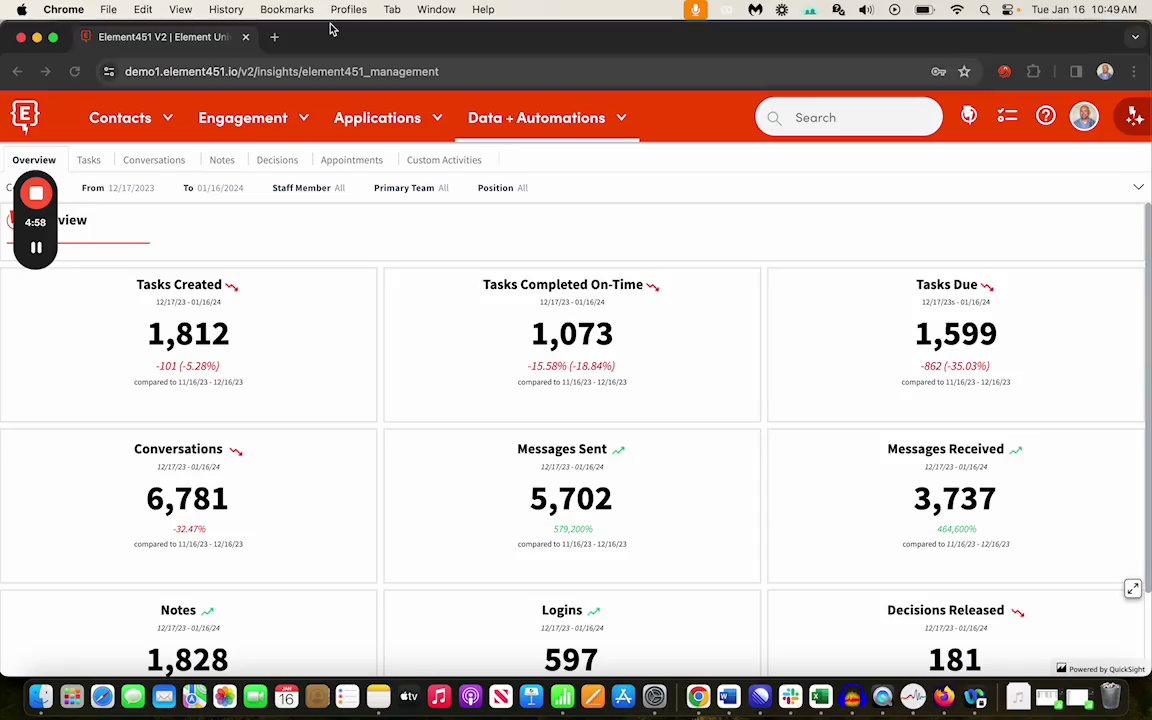Switch to the Tasks tab

[89, 159]
